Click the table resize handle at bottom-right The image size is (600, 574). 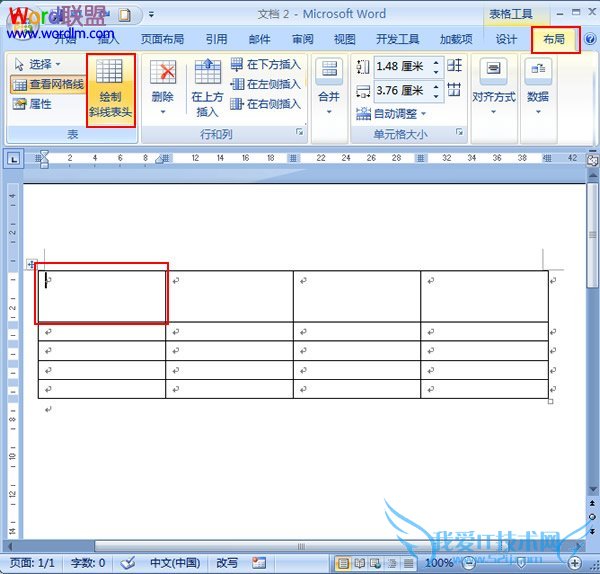[x=551, y=401]
